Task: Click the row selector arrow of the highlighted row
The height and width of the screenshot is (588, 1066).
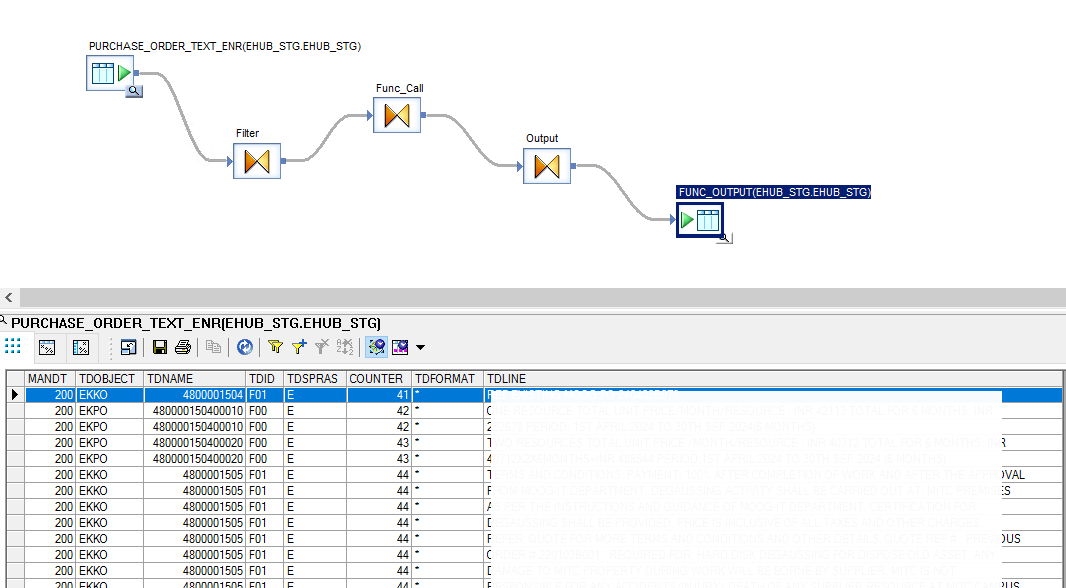Action: click(x=16, y=395)
